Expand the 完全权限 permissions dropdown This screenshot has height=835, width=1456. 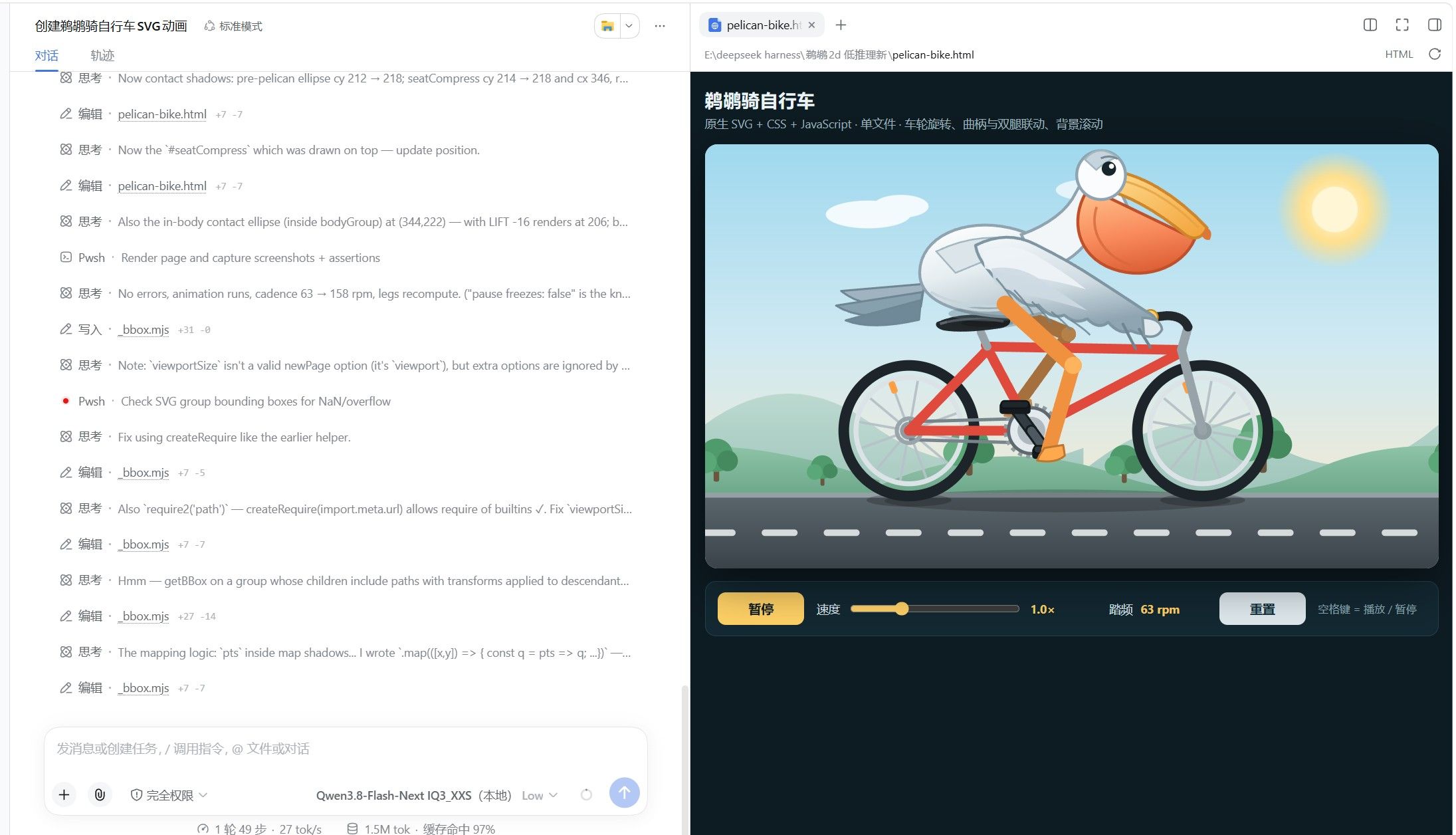[x=169, y=795]
